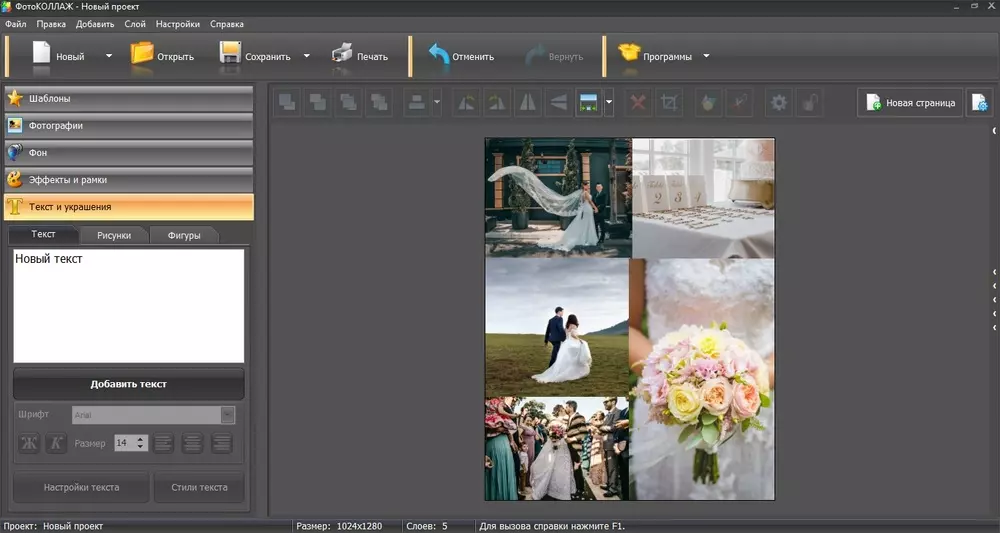
Task: Increase the Размер font size stepper
Action: (x=141, y=439)
